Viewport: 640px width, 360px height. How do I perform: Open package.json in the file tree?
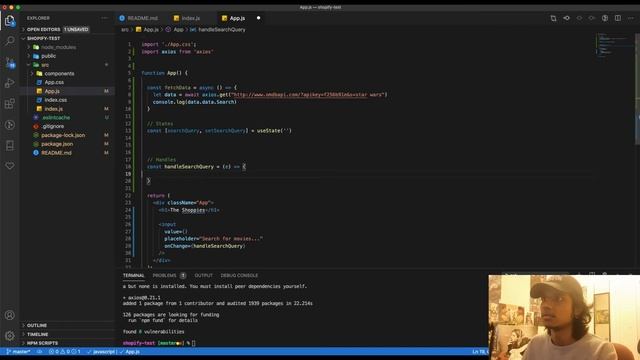68,144
